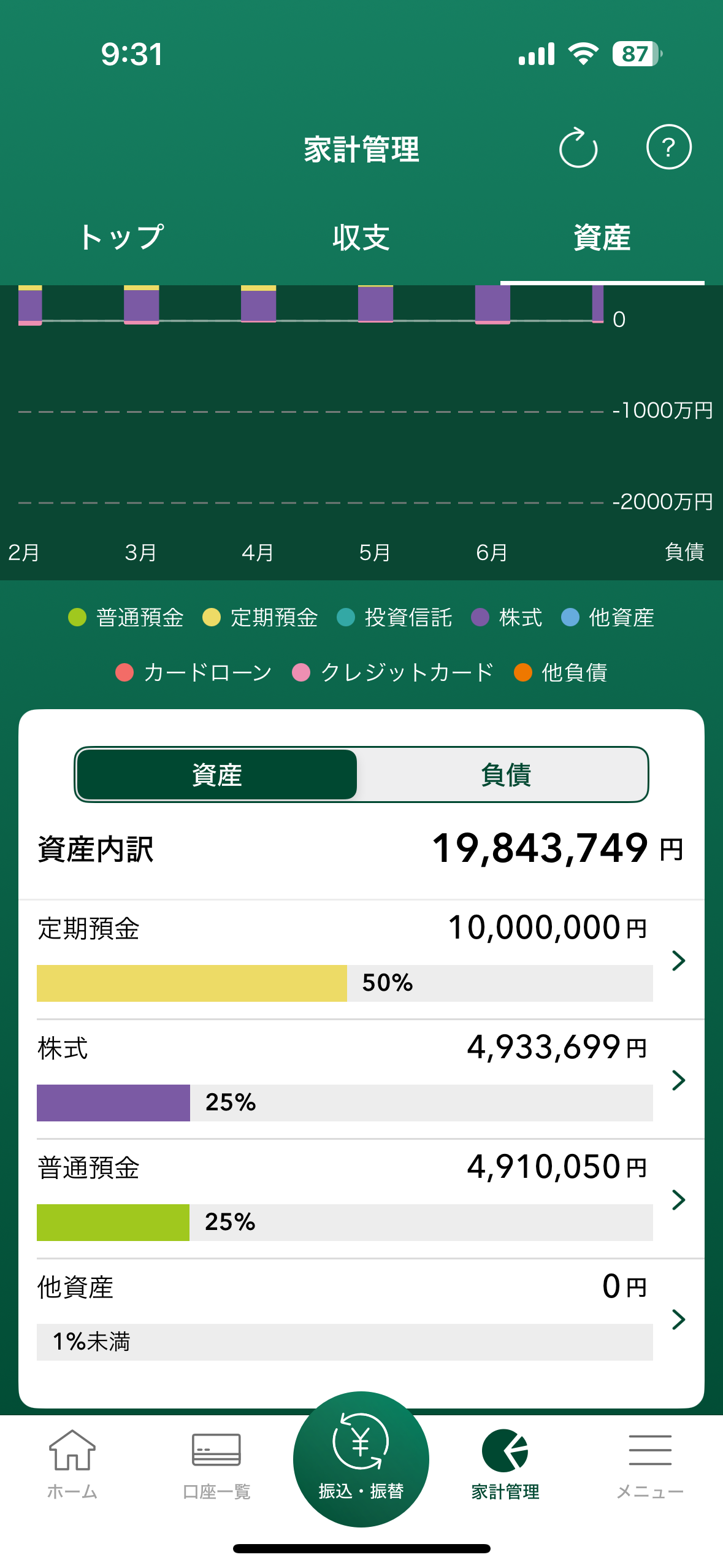Open 他資産 details row
The height and width of the screenshot is (1568, 723).
point(361,1318)
